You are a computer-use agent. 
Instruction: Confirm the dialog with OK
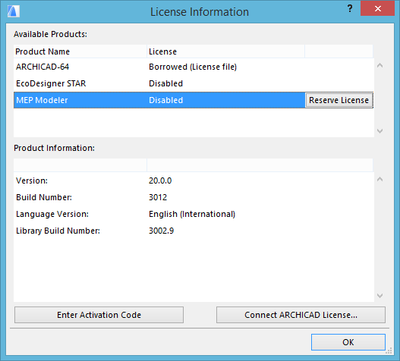click(x=348, y=342)
